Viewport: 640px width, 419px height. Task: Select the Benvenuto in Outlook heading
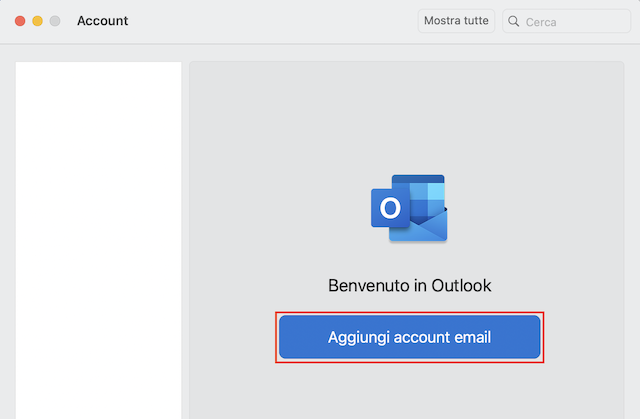[x=409, y=286]
